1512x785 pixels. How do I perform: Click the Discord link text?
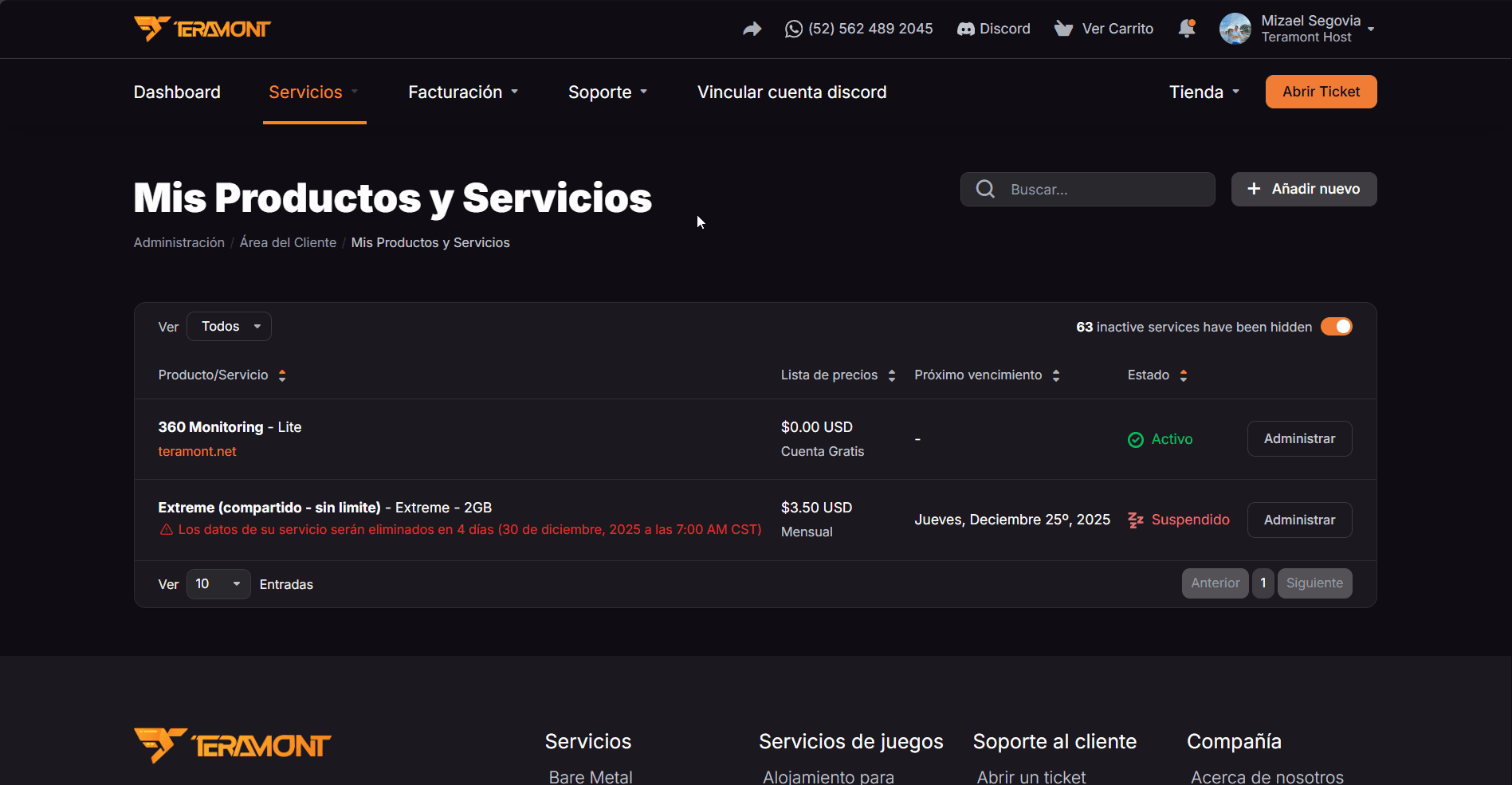(x=1004, y=29)
